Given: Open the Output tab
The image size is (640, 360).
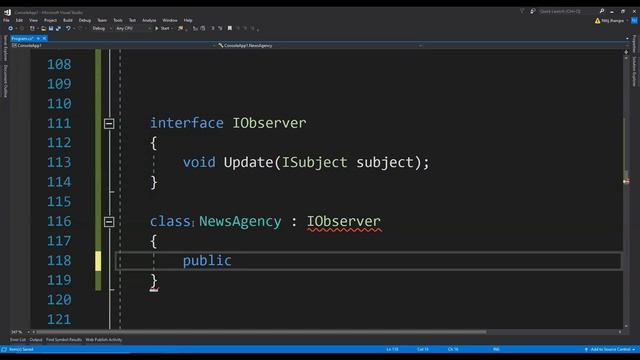Looking at the screenshot, I should click(36, 340).
